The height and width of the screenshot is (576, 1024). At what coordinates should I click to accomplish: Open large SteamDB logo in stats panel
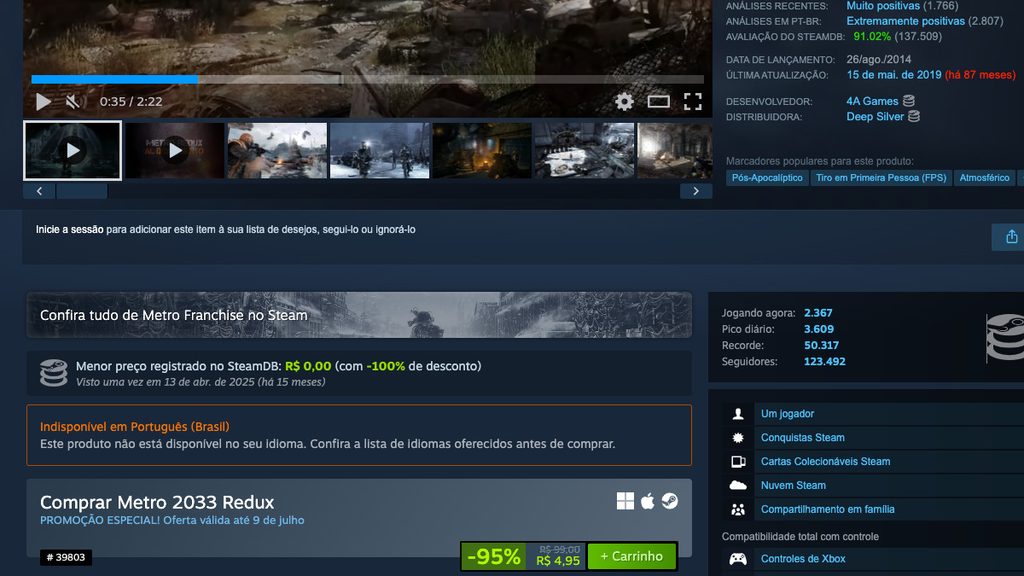1005,337
